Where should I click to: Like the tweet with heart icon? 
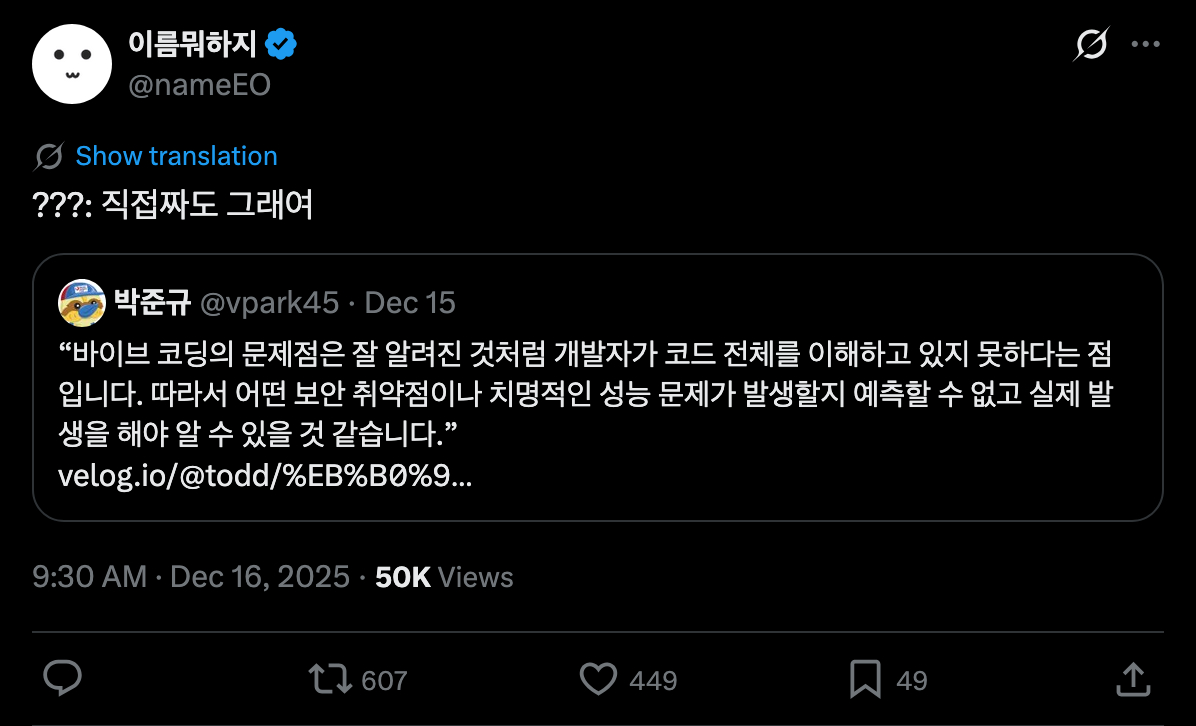599,680
